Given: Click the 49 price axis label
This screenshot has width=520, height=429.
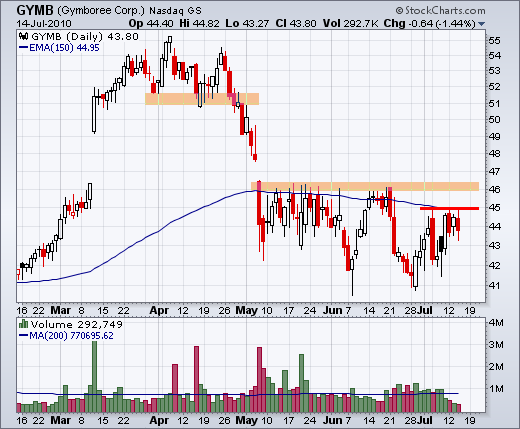Looking at the screenshot, I should [x=495, y=137].
